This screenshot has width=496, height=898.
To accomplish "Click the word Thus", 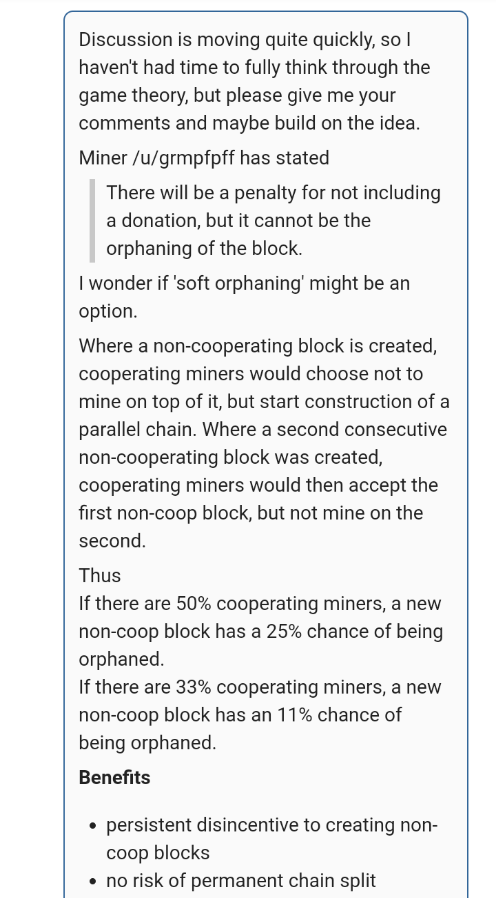I will click(x=100, y=575).
